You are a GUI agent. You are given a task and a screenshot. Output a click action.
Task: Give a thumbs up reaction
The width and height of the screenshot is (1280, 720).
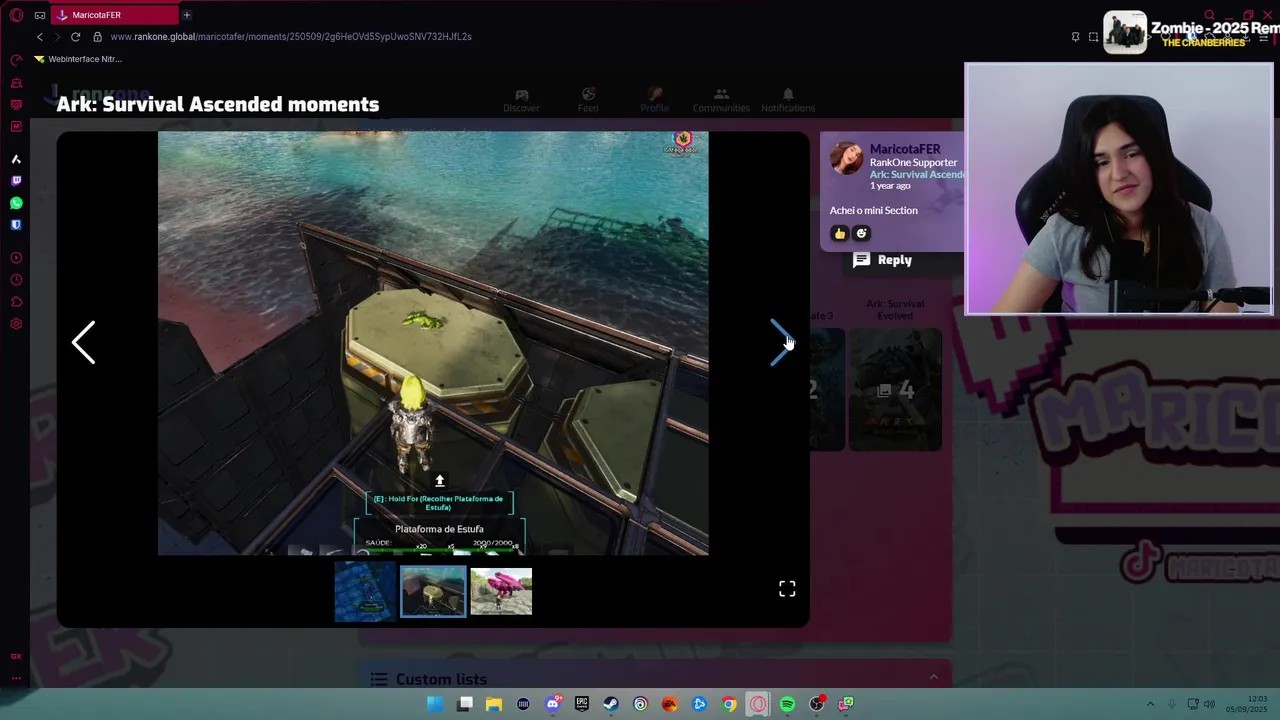[x=839, y=233]
